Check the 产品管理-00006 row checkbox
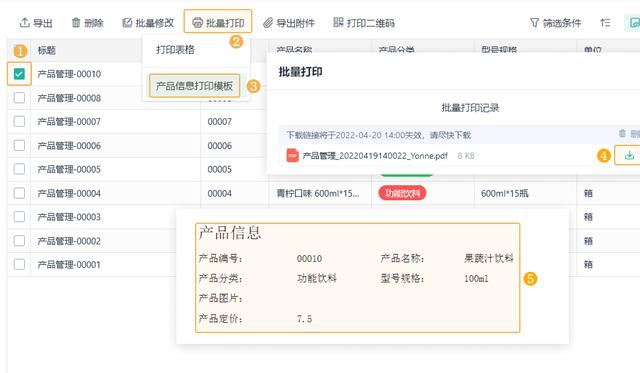The width and height of the screenshot is (640, 373). click(x=19, y=145)
